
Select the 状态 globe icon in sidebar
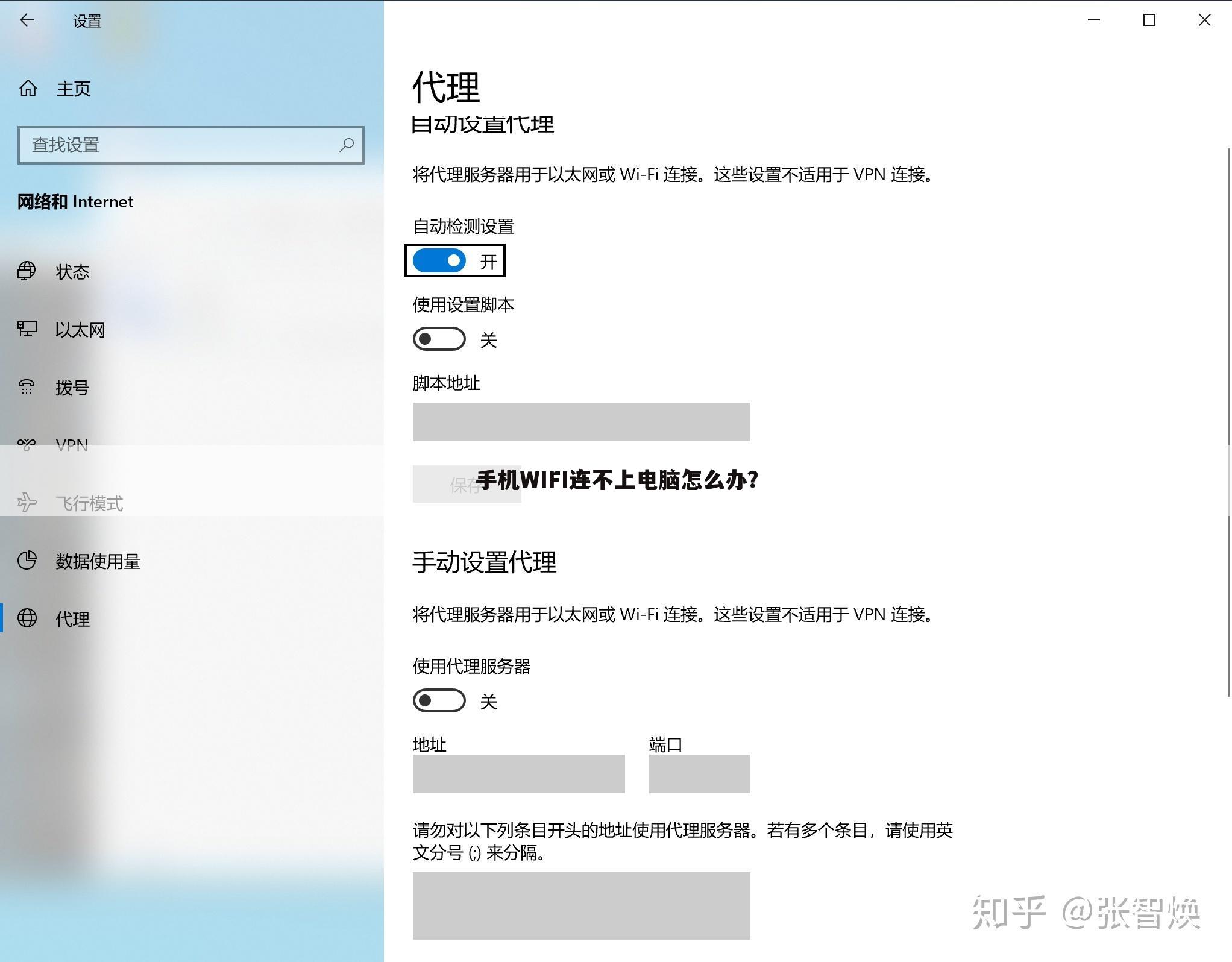[x=27, y=271]
